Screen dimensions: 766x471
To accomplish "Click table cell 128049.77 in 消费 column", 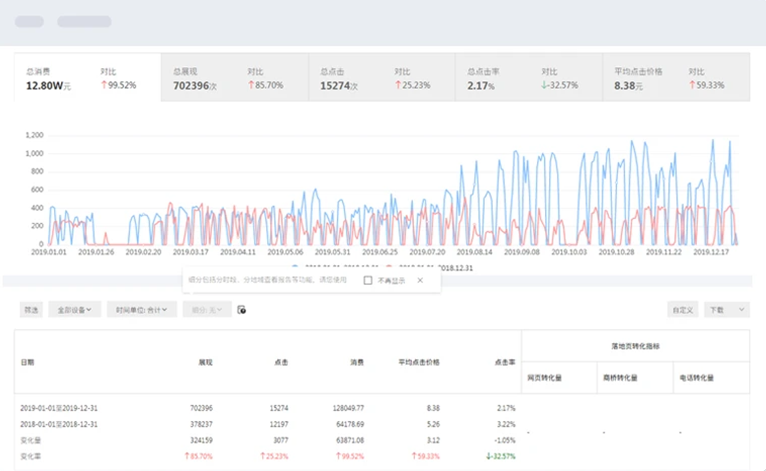I will [x=348, y=408].
